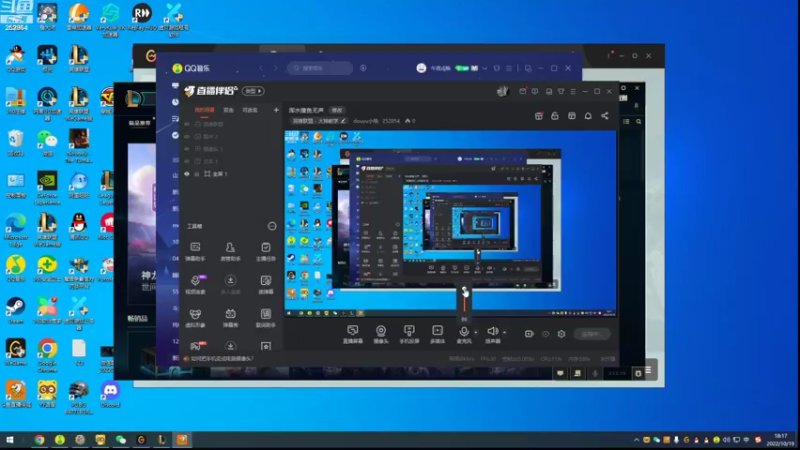Click the taskbar clock

coord(780,440)
